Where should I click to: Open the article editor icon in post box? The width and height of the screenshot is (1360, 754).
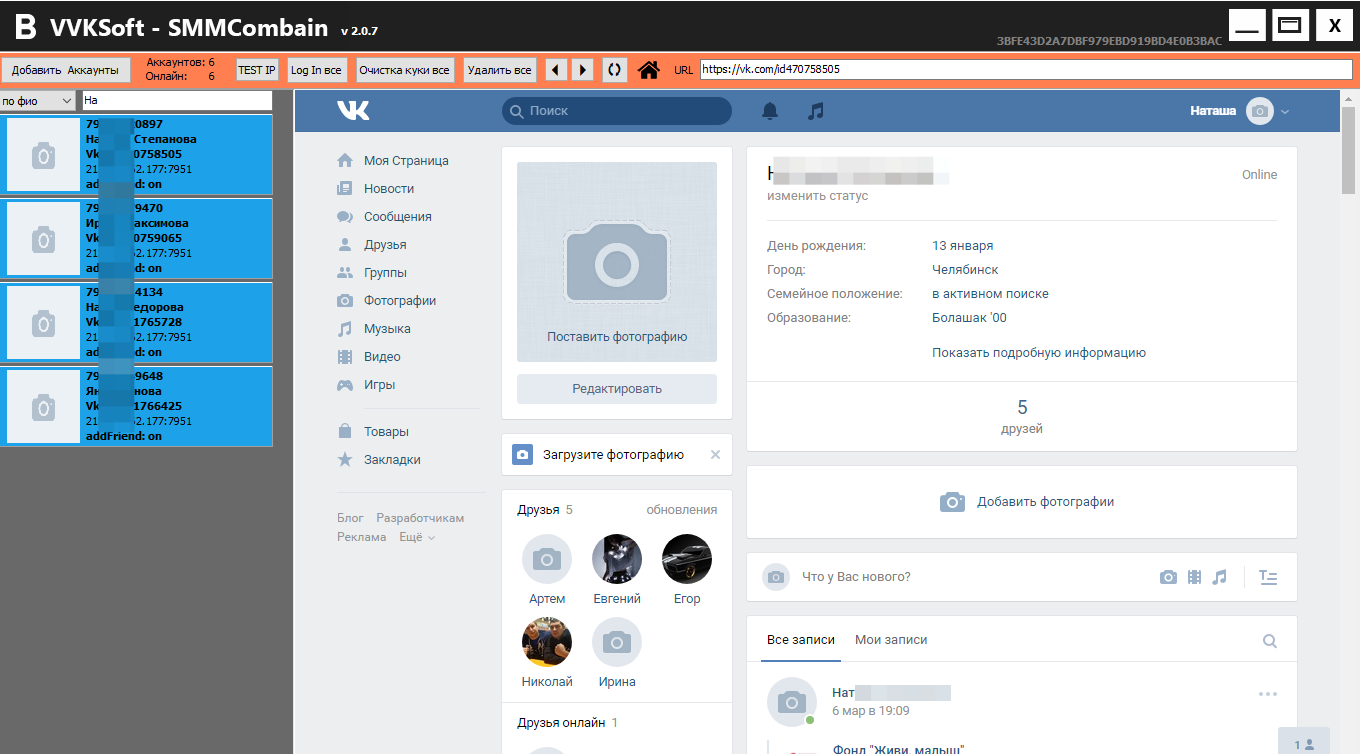[x=1268, y=577]
